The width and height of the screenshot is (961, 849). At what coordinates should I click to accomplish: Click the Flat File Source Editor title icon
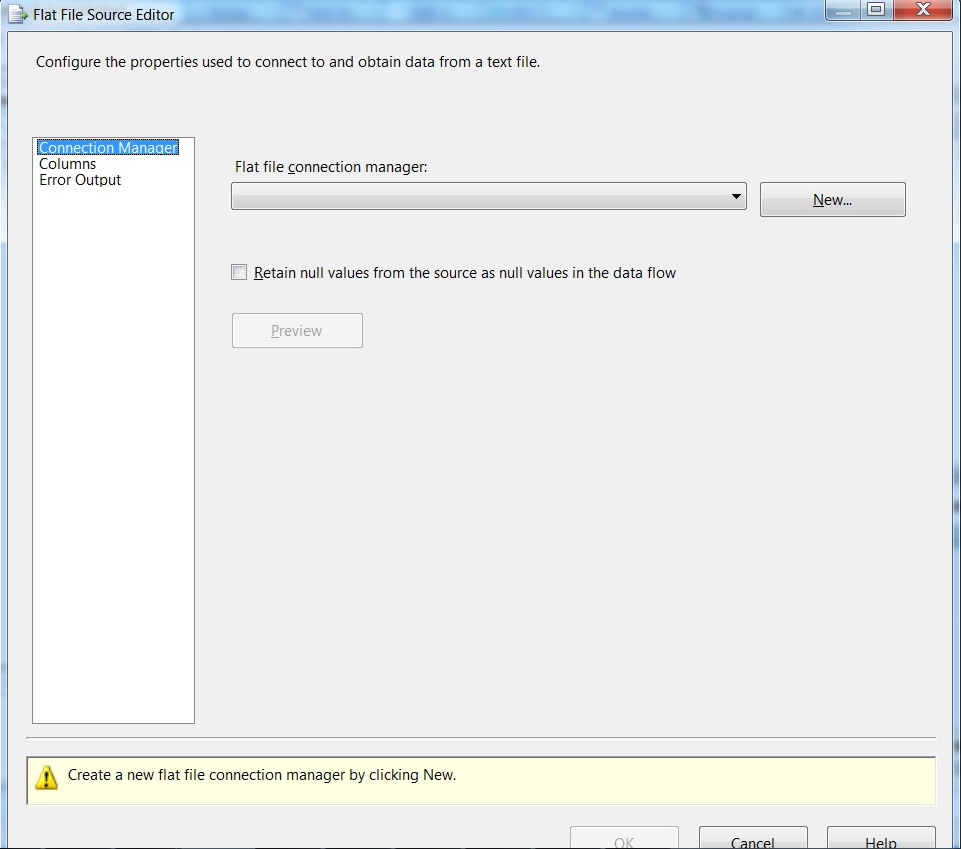pos(18,14)
